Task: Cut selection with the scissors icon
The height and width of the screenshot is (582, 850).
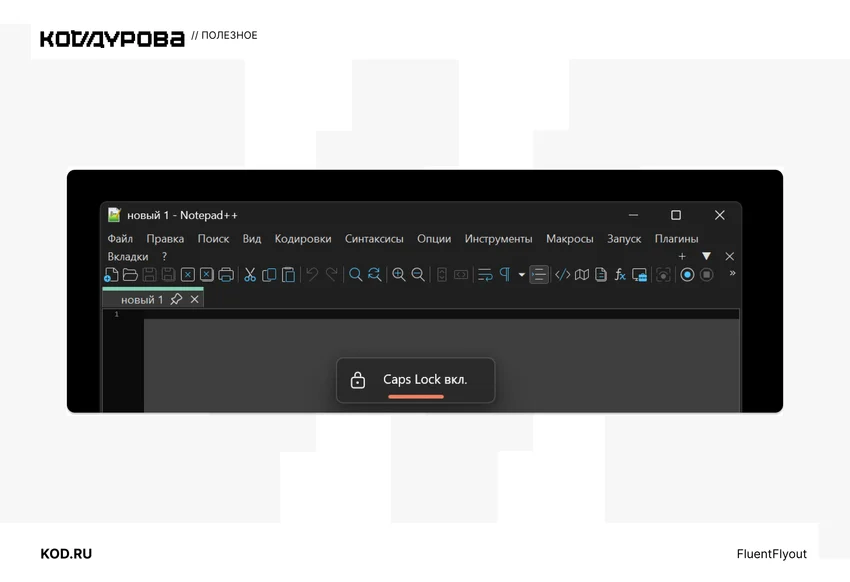Action: click(250, 275)
